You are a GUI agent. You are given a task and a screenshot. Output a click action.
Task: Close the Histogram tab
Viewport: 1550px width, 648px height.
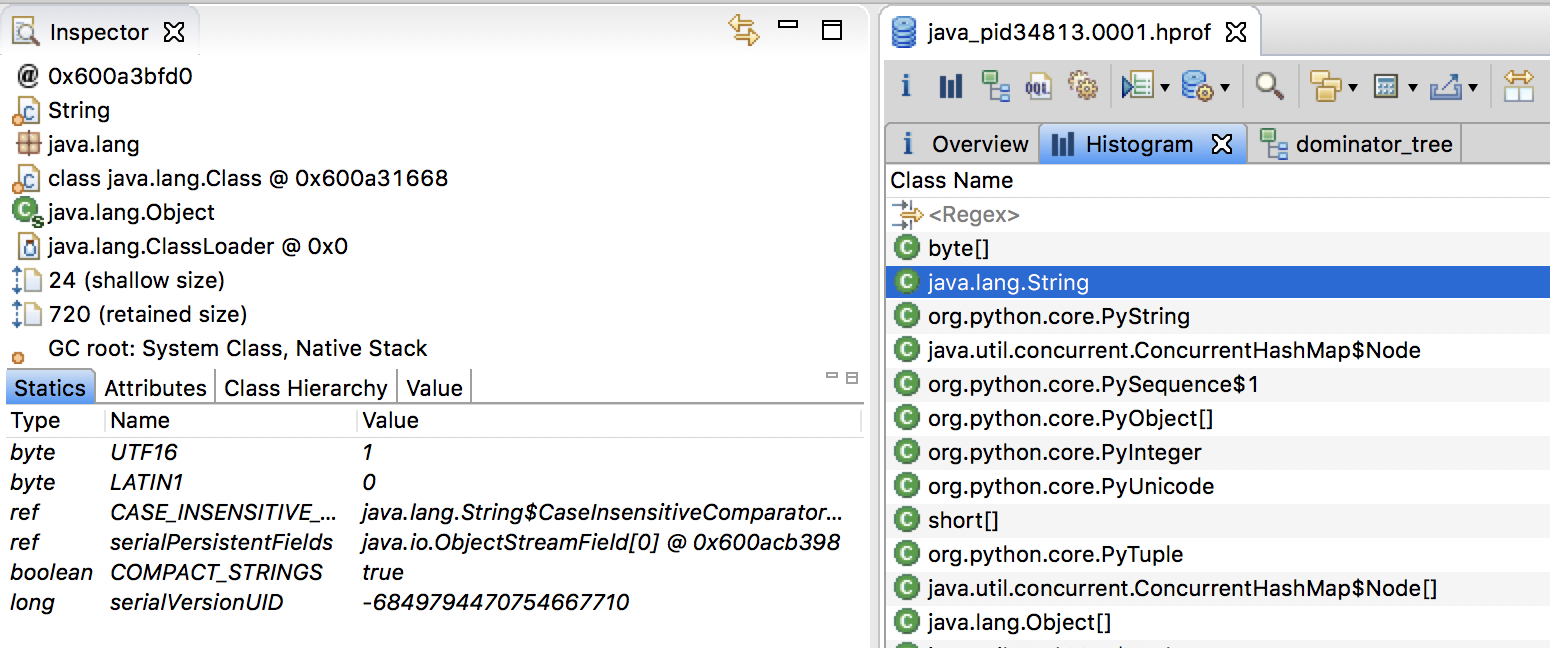(1221, 144)
